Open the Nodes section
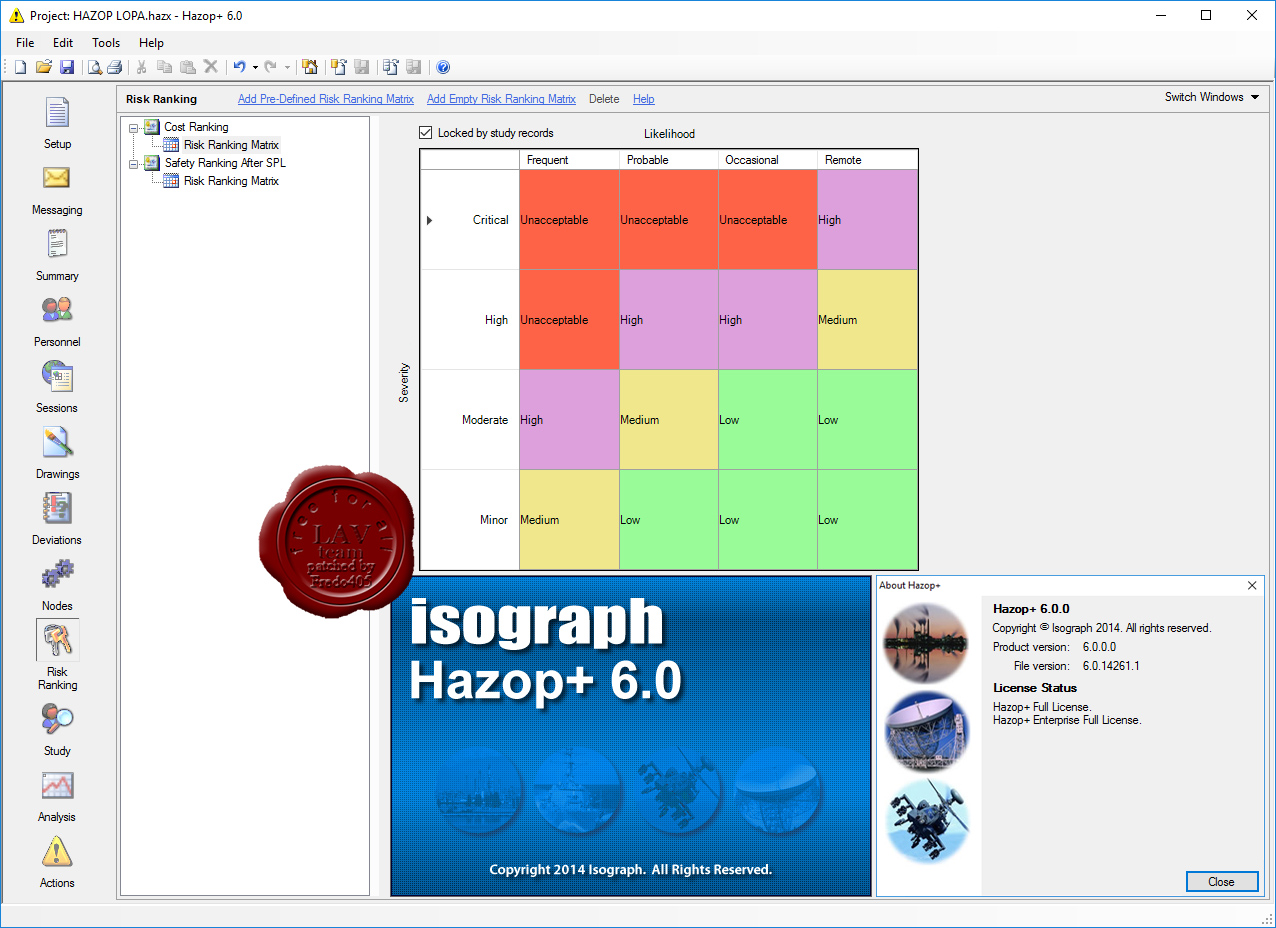This screenshot has height=928, width=1276. click(x=57, y=585)
